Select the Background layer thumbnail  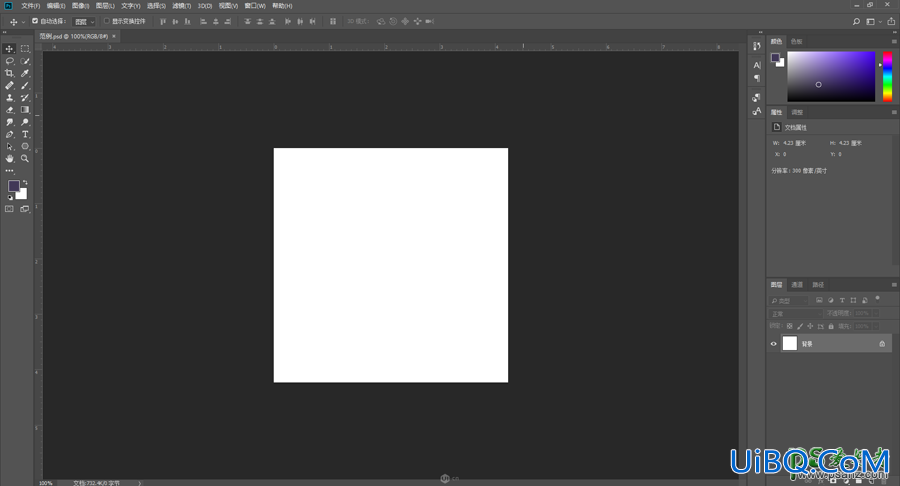coord(790,343)
